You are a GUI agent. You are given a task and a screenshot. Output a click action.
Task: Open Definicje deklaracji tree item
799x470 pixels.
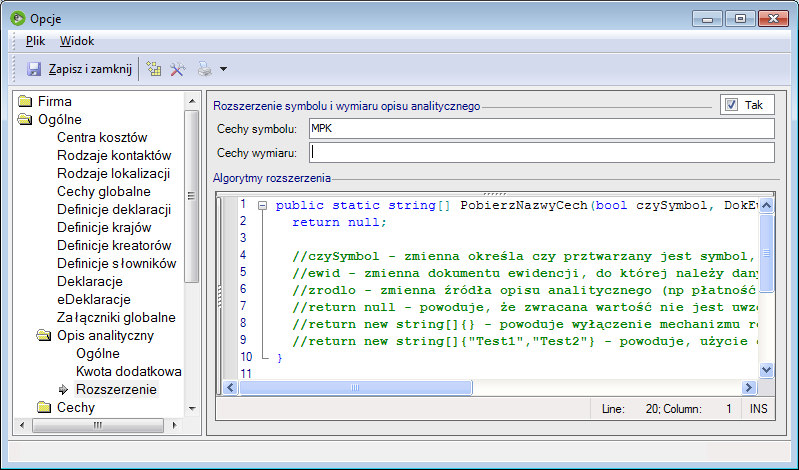[114, 210]
